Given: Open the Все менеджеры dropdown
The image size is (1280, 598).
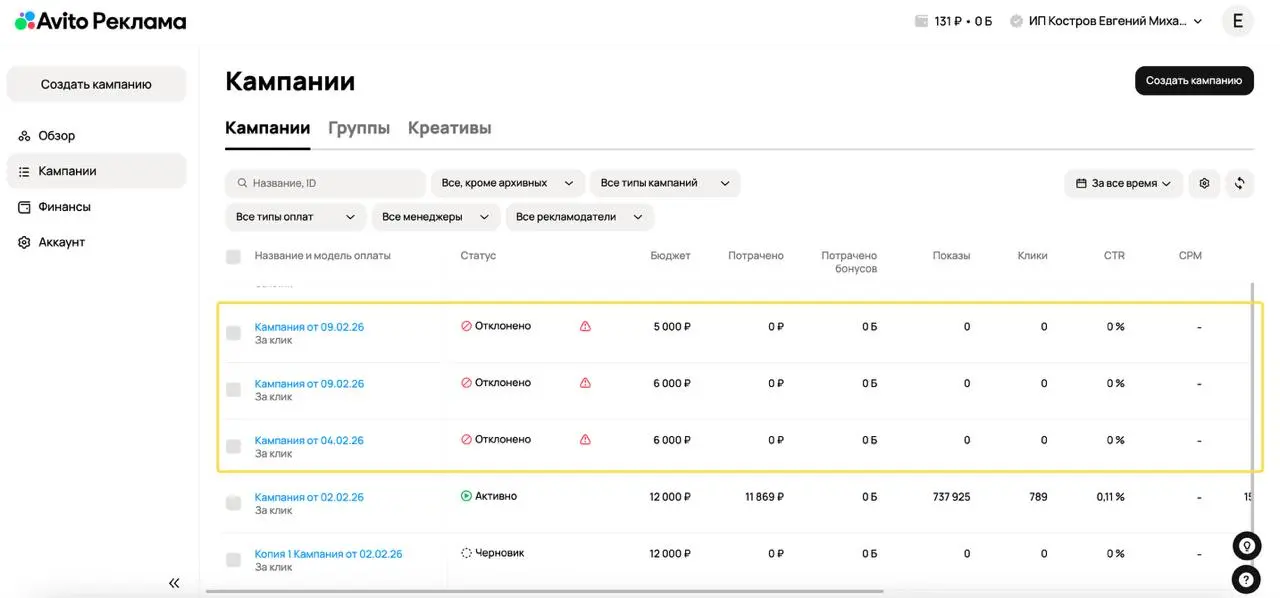Looking at the screenshot, I should 435,216.
